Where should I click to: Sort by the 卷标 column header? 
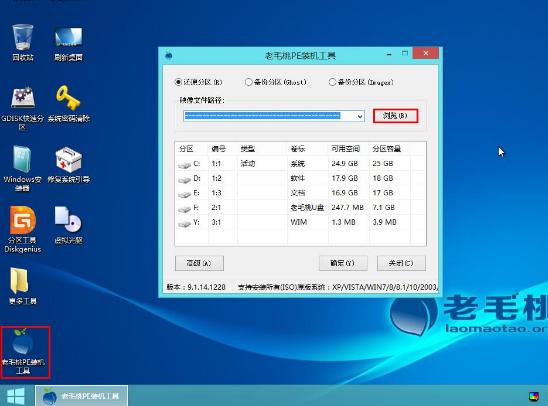pyautogui.click(x=298, y=149)
